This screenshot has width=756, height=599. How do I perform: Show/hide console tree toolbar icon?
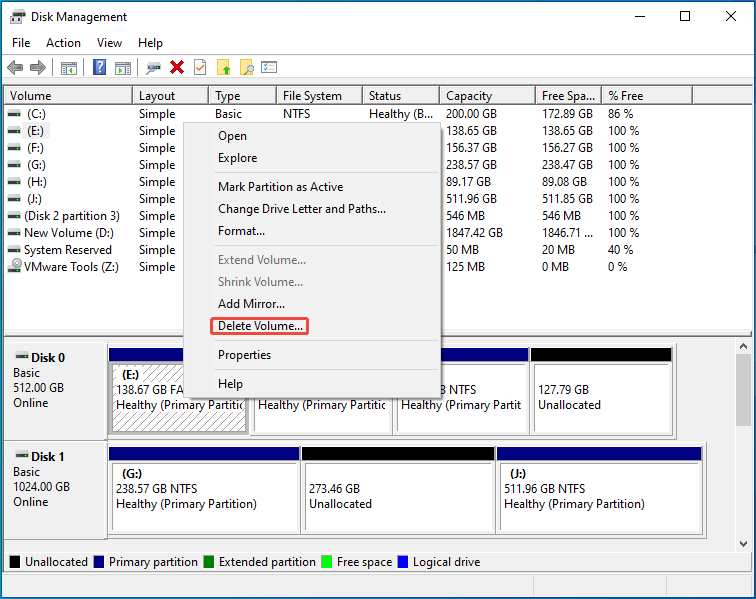click(x=68, y=68)
